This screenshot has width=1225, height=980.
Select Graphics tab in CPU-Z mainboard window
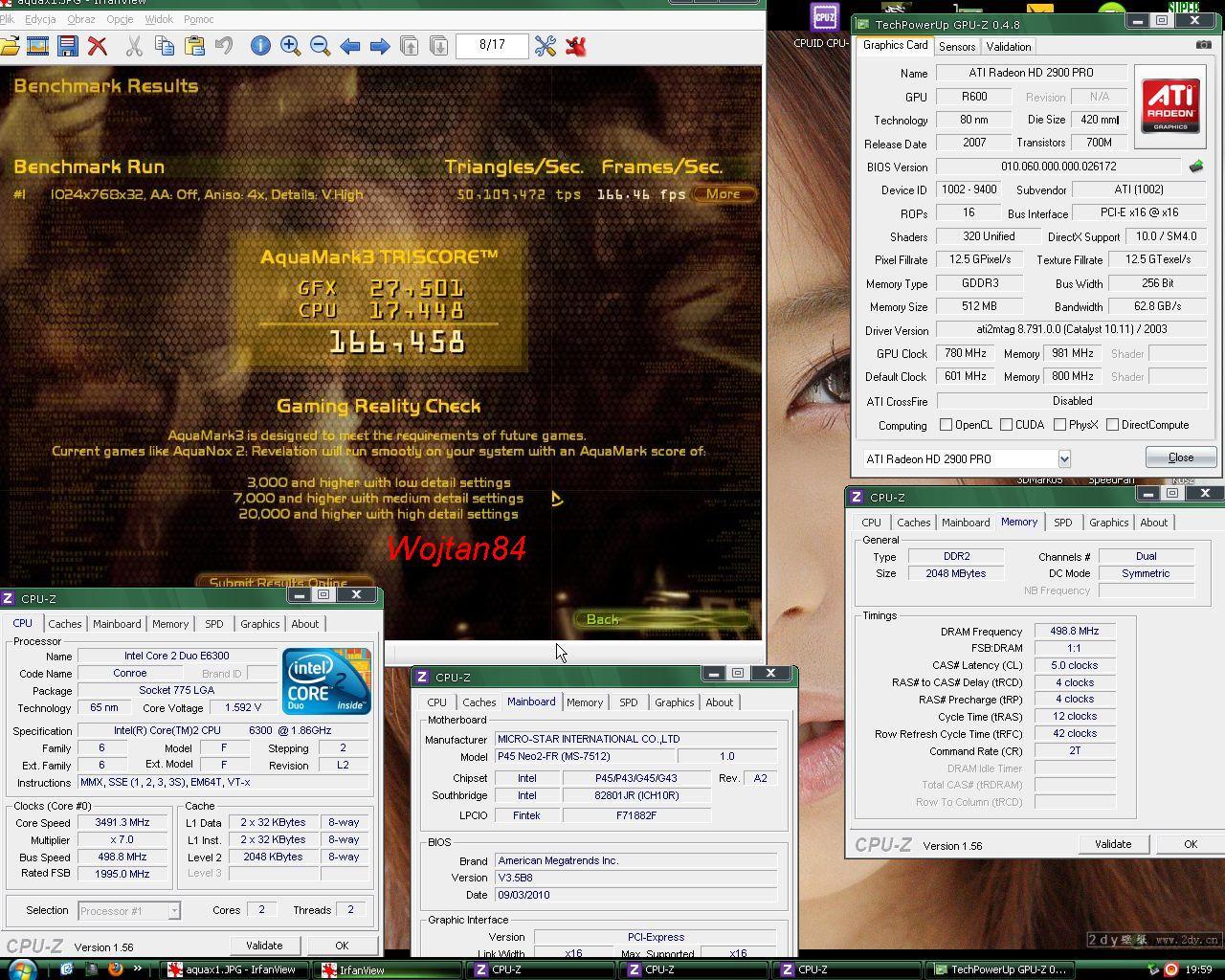(x=674, y=702)
